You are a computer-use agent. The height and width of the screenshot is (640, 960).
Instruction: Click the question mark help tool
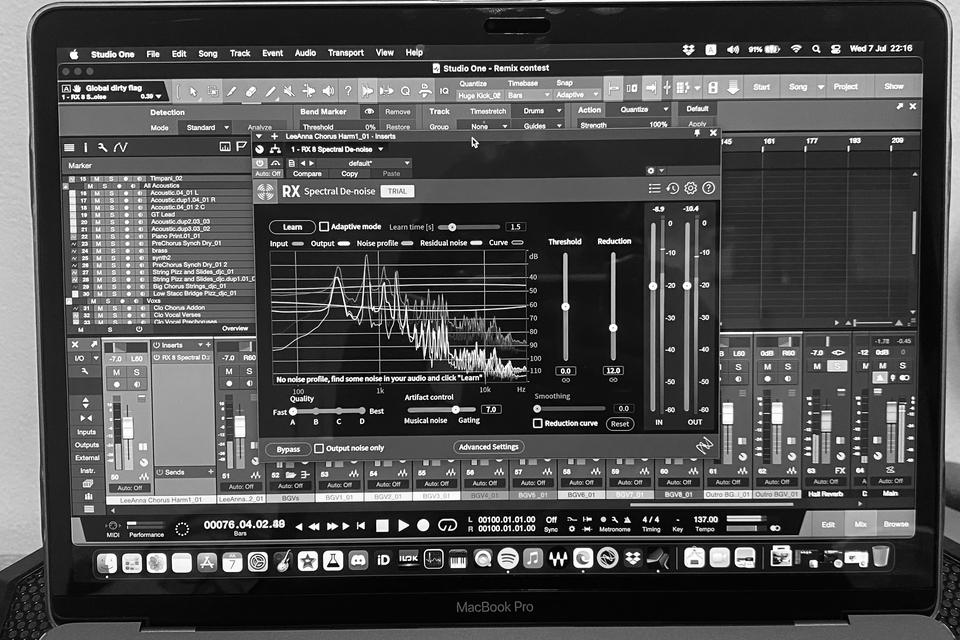pos(348,91)
